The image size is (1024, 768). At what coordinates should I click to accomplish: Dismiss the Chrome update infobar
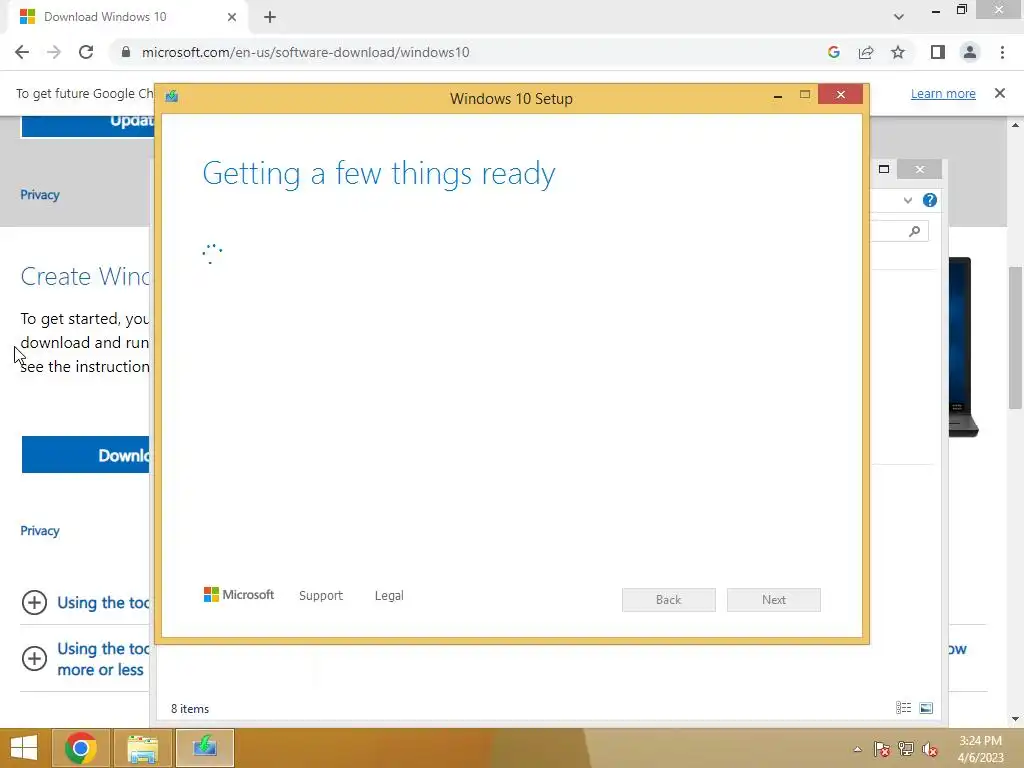click(1000, 93)
